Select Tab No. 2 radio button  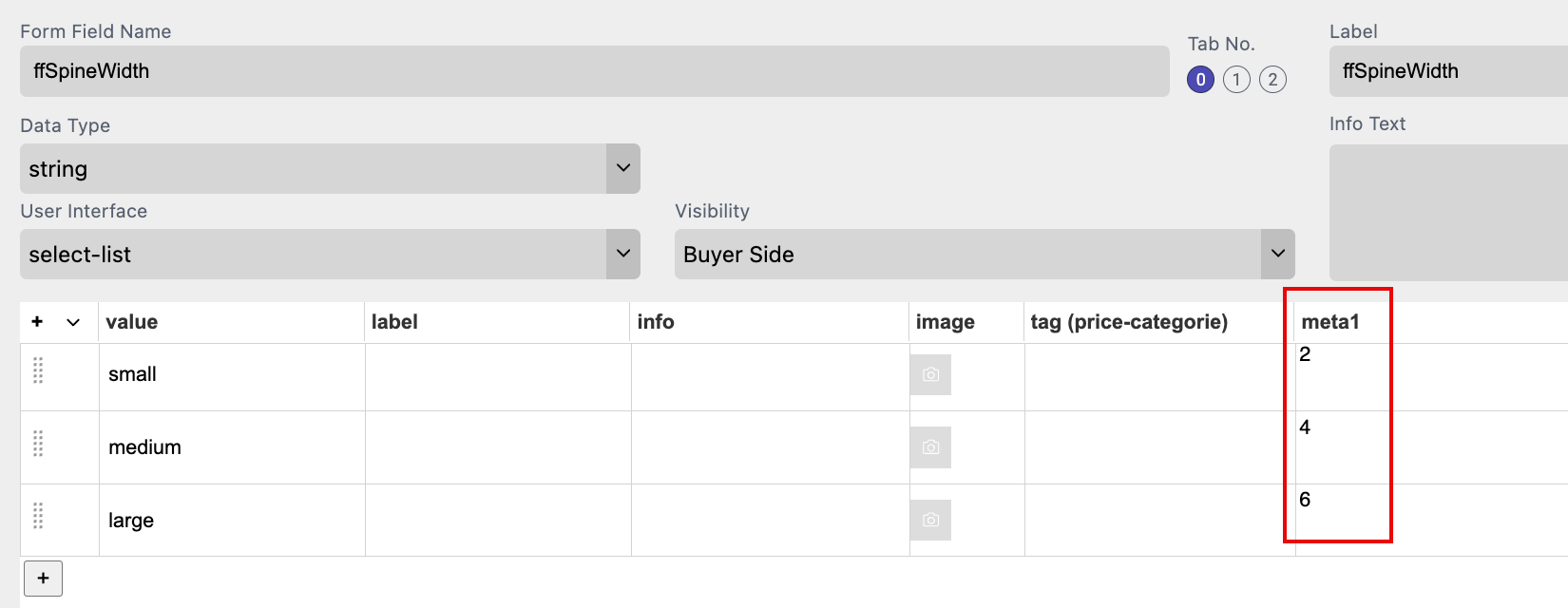[x=1272, y=80]
